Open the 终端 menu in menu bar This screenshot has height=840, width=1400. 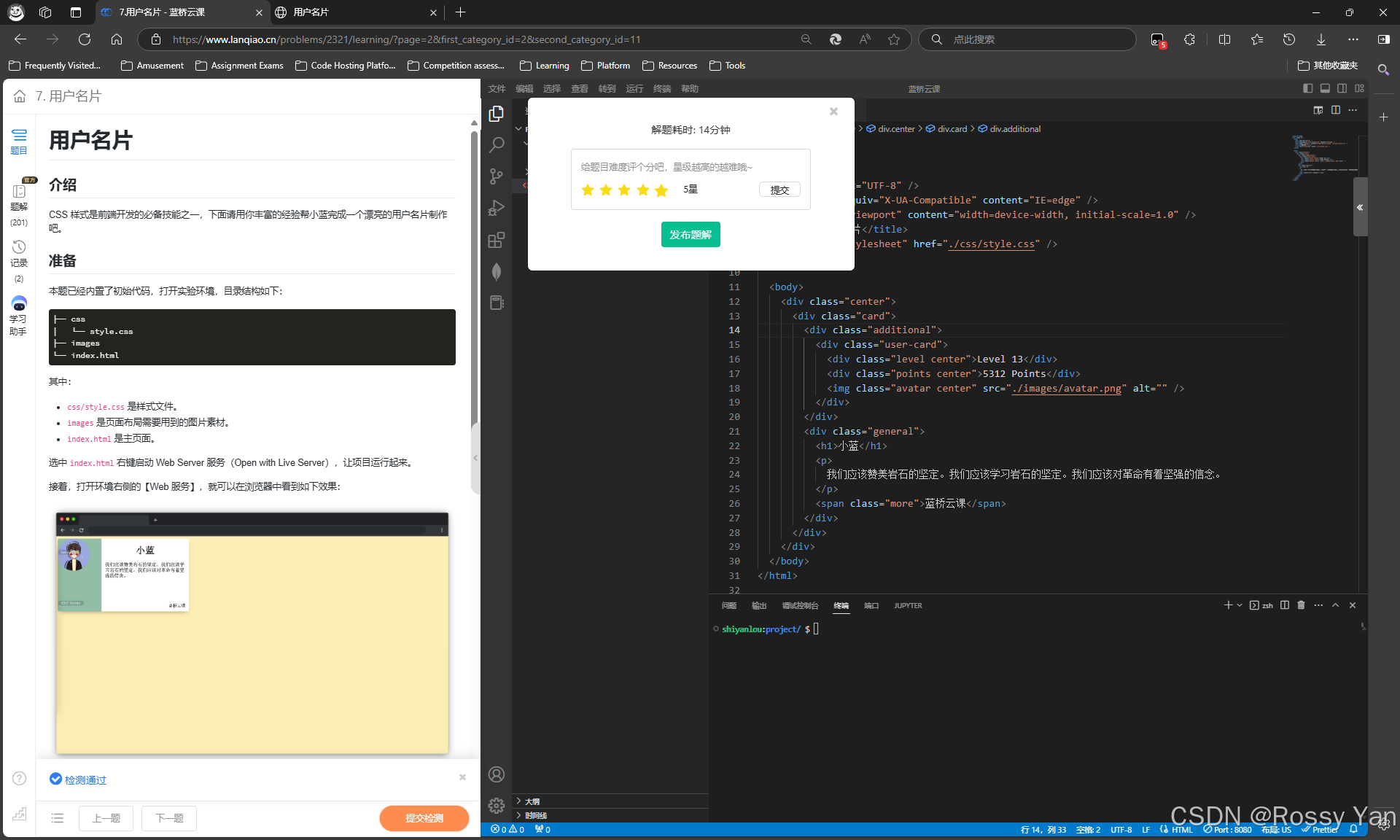click(x=662, y=89)
